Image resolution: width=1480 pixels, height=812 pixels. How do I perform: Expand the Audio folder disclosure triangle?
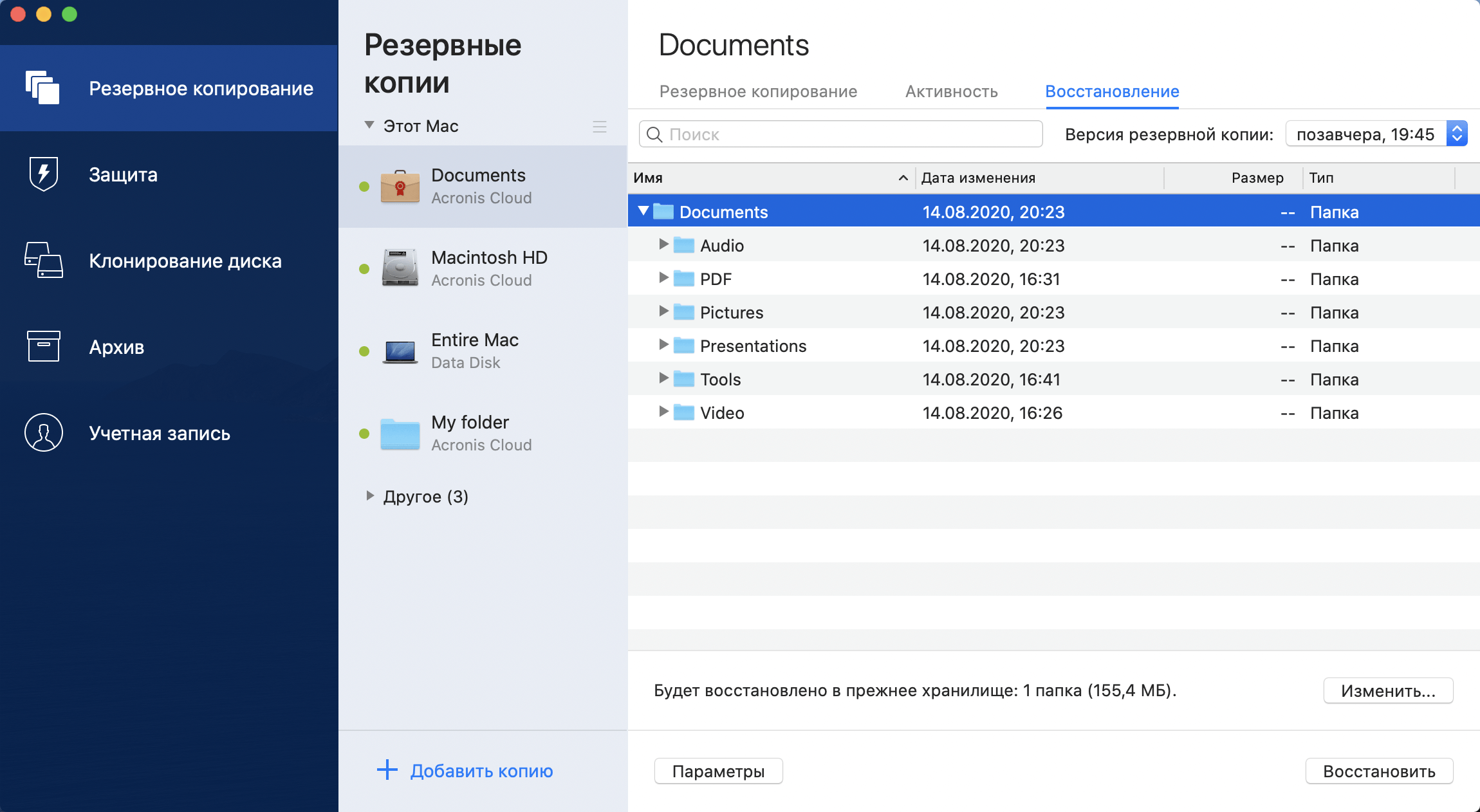click(x=663, y=245)
